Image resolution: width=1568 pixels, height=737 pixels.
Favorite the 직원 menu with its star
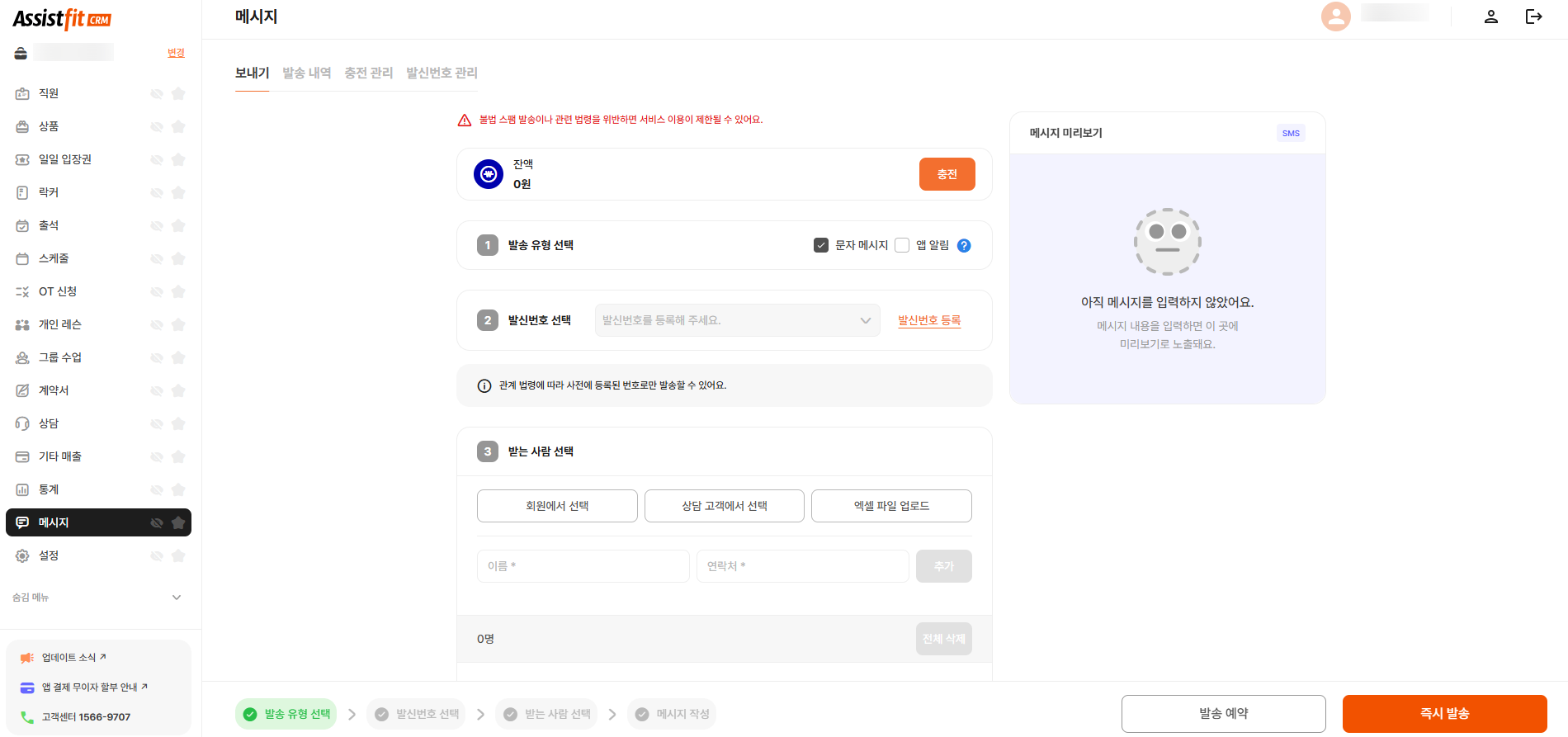(x=178, y=93)
